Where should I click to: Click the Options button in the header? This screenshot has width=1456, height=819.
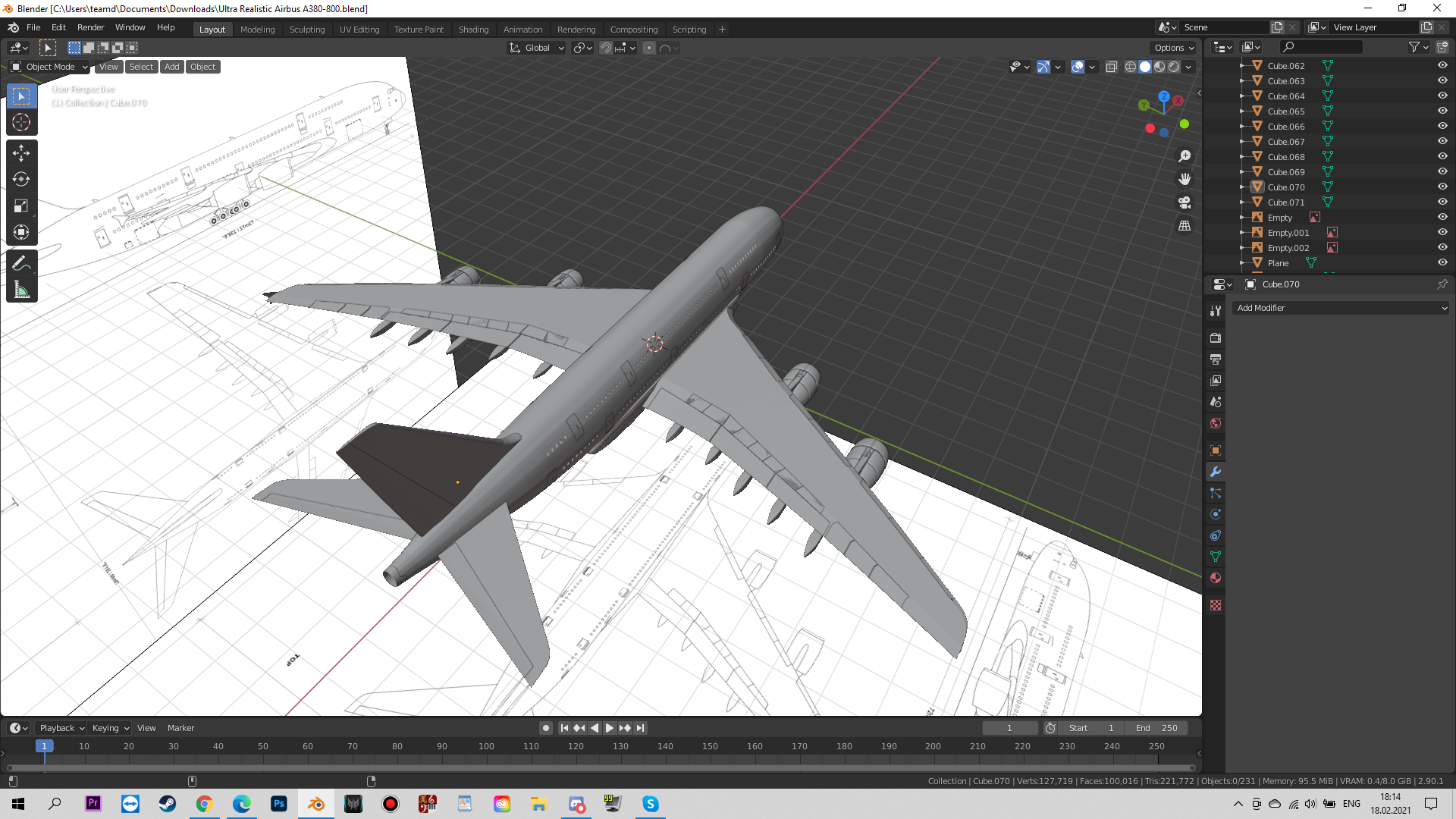(1172, 47)
